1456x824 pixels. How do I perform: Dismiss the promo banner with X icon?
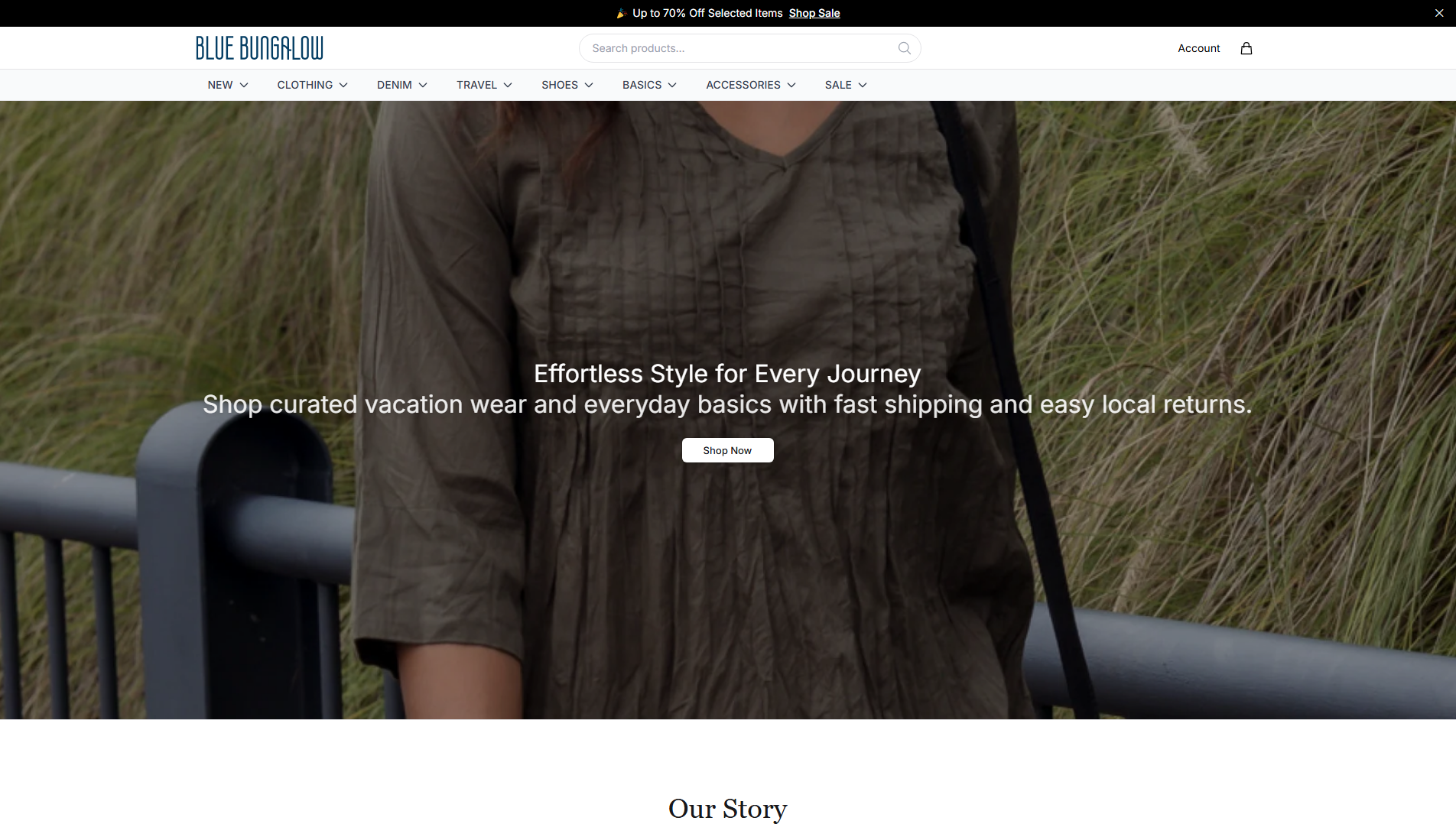click(1439, 13)
